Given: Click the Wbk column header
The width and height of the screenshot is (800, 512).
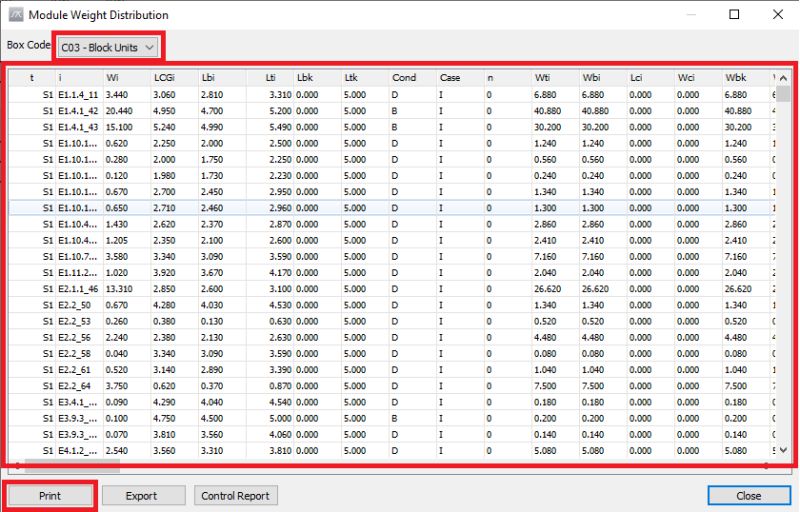Looking at the screenshot, I should 746,78.
